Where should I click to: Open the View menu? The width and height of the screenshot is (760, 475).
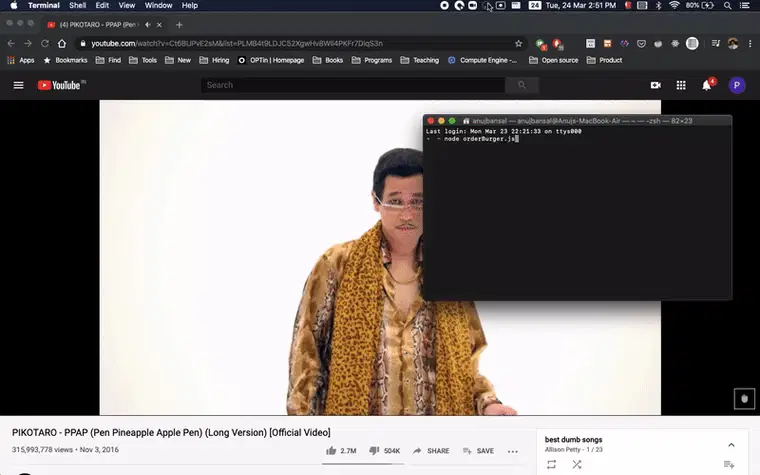pos(127,5)
